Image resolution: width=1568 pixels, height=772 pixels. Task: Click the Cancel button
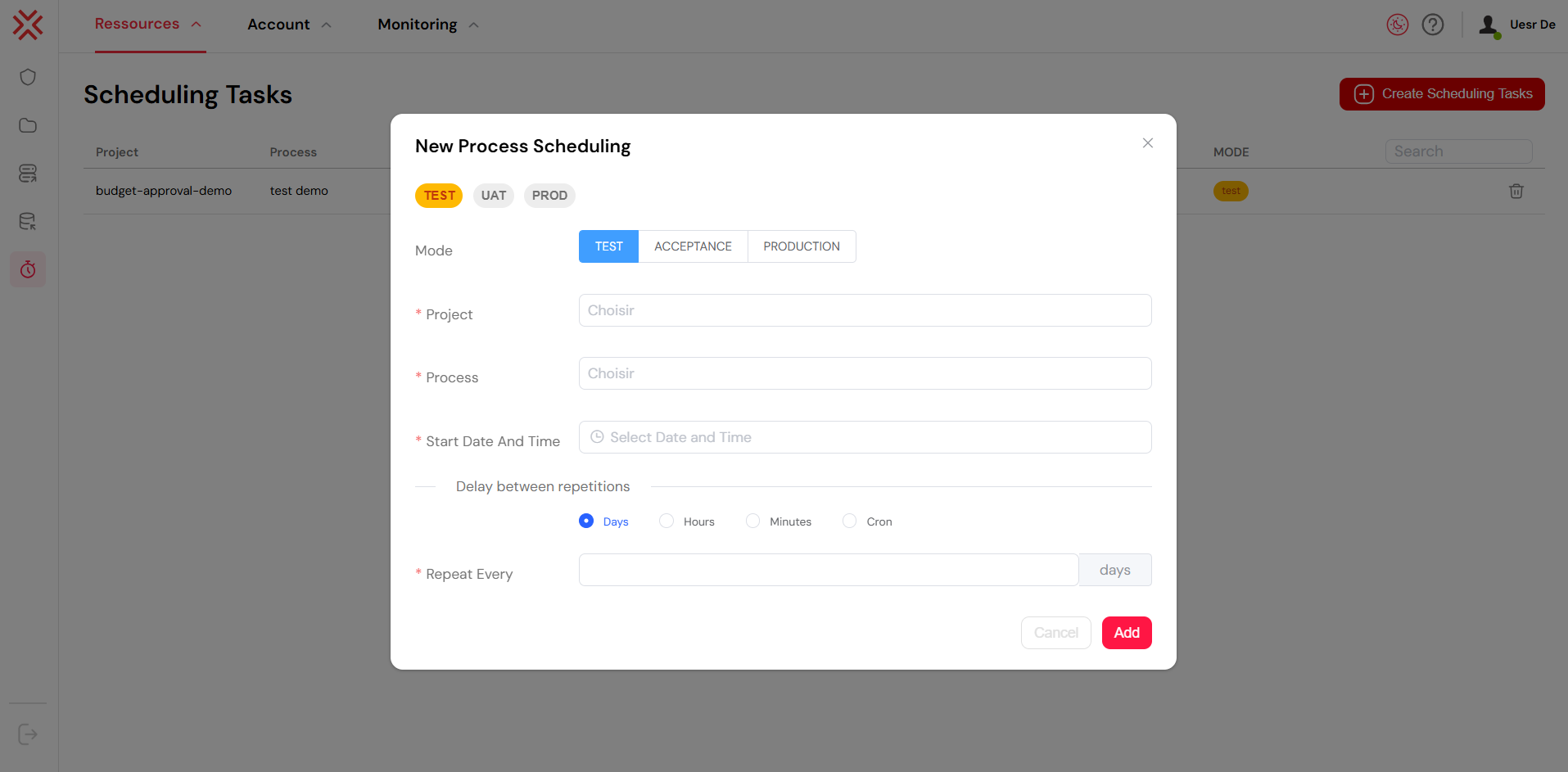tap(1056, 633)
